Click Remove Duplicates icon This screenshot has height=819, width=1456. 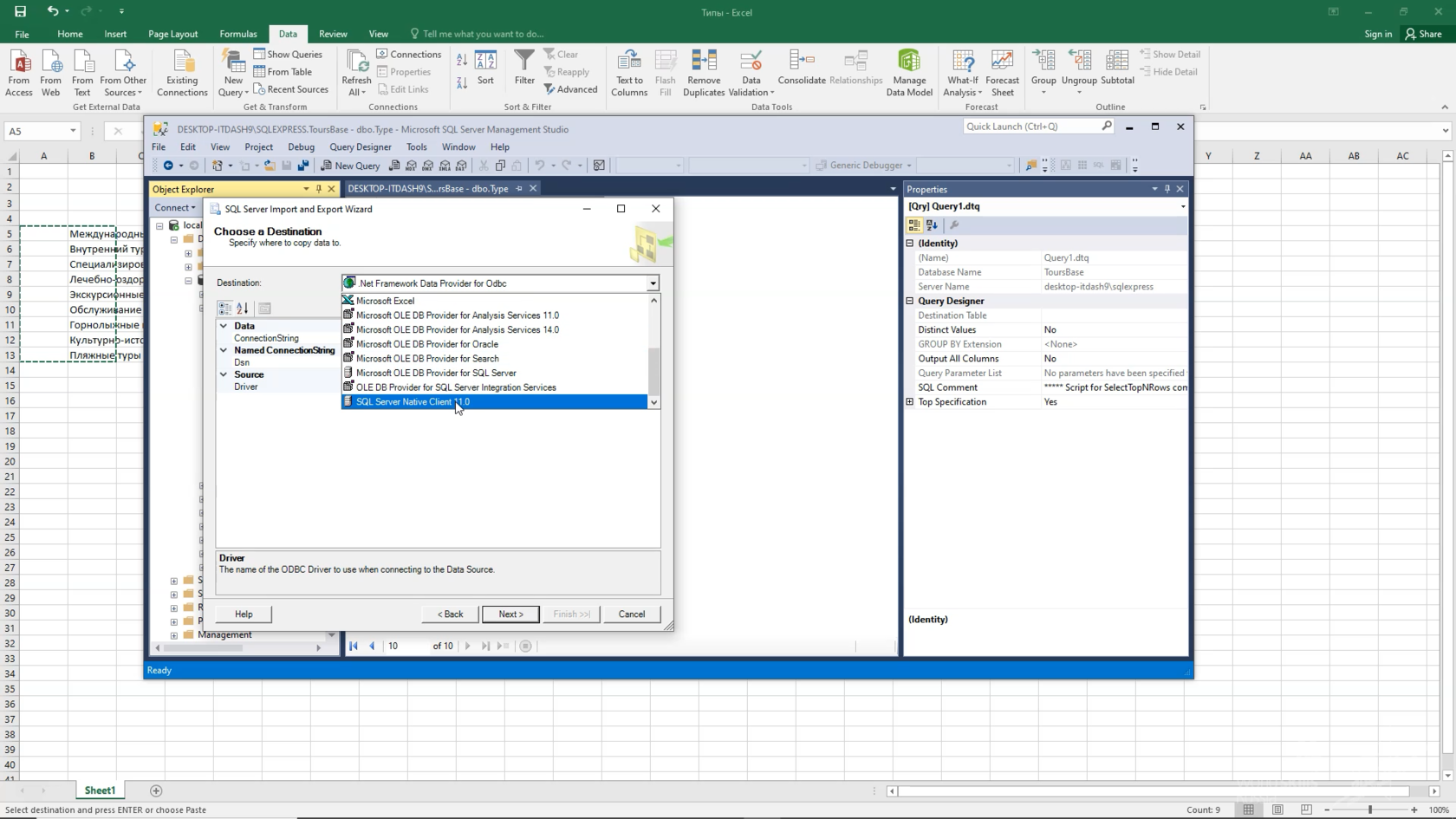tap(704, 73)
